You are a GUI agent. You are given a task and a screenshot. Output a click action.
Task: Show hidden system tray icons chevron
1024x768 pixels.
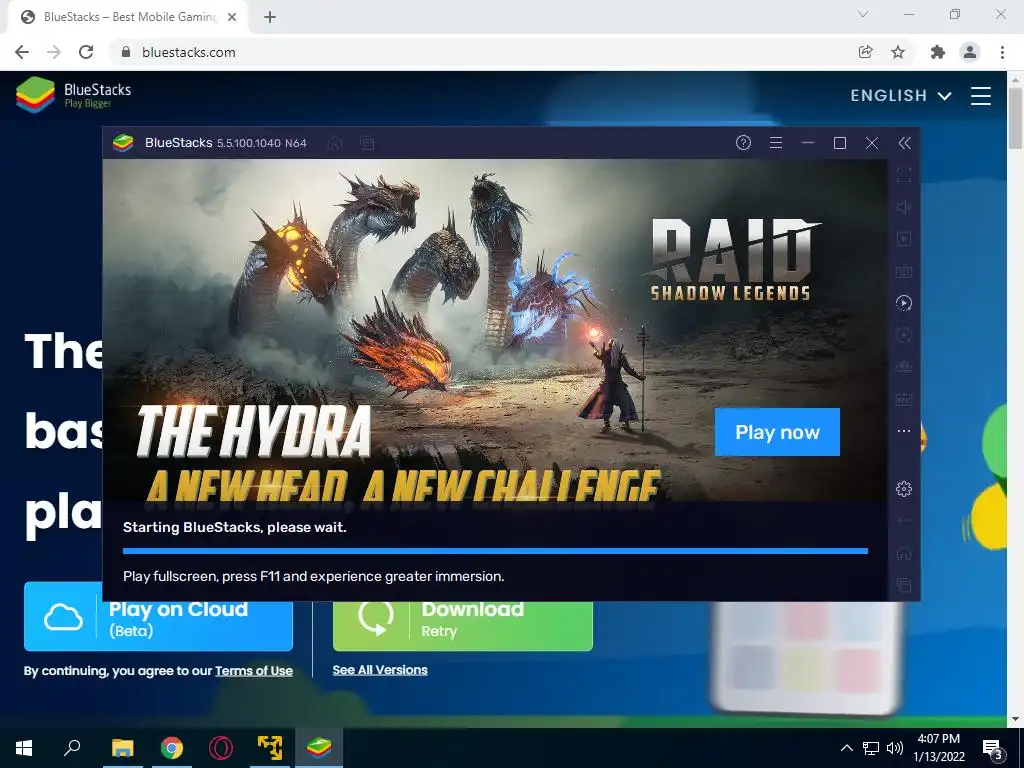[846, 748]
